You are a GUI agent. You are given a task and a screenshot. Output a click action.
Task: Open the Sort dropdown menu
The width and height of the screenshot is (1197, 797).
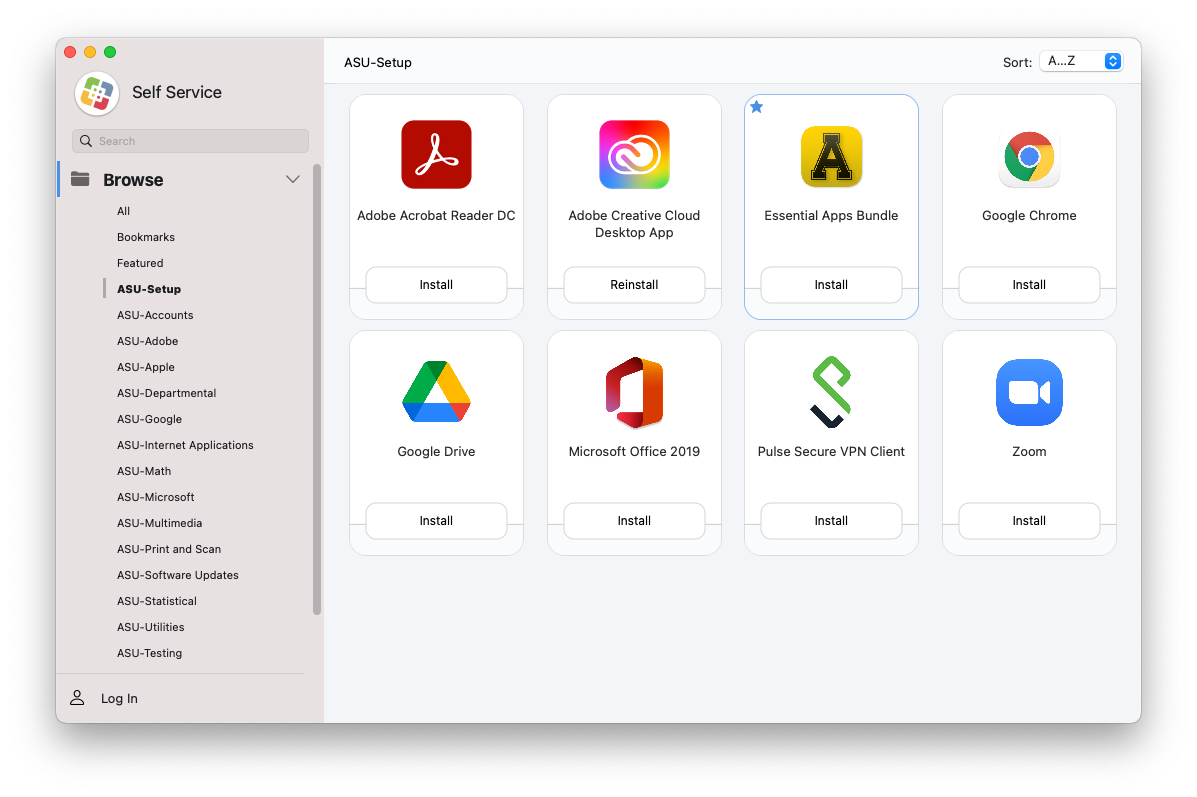click(1081, 61)
